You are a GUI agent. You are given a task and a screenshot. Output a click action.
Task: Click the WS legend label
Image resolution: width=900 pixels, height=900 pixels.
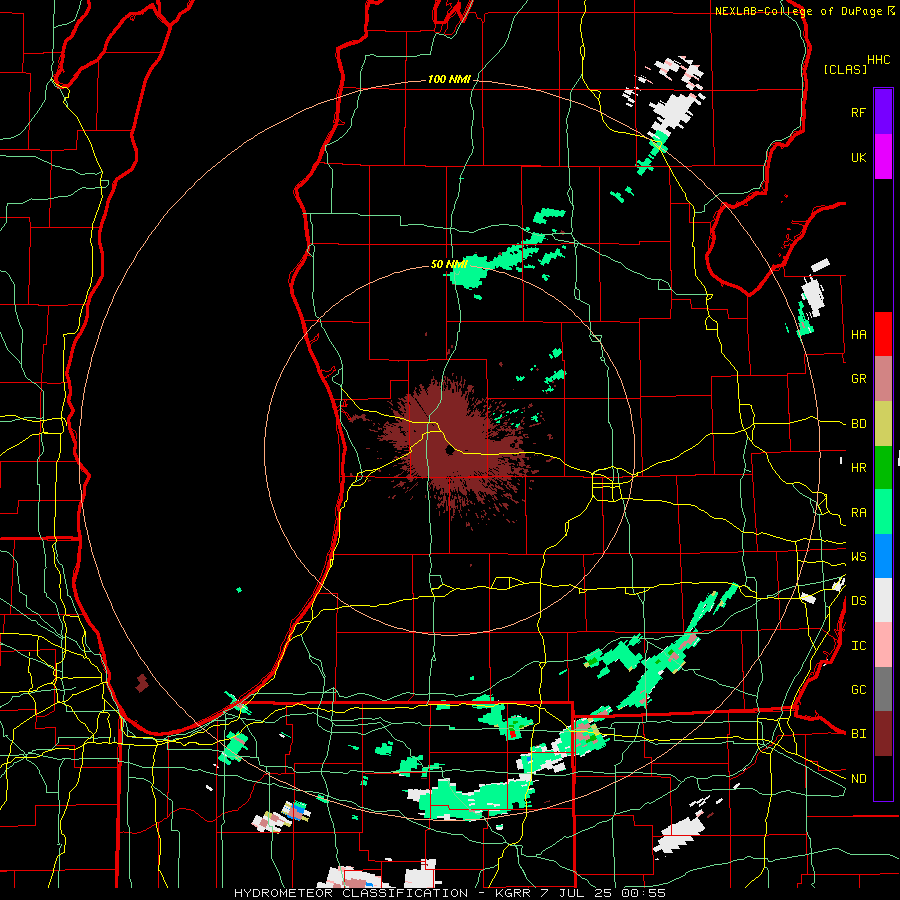858,557
